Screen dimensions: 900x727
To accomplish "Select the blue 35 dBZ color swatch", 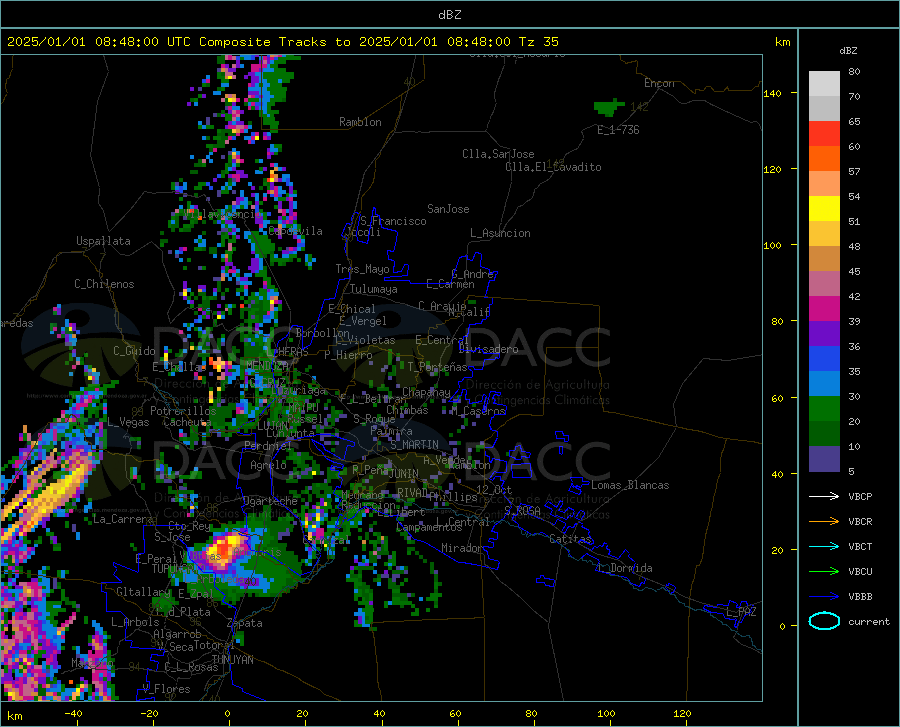I will pos(824,359).
